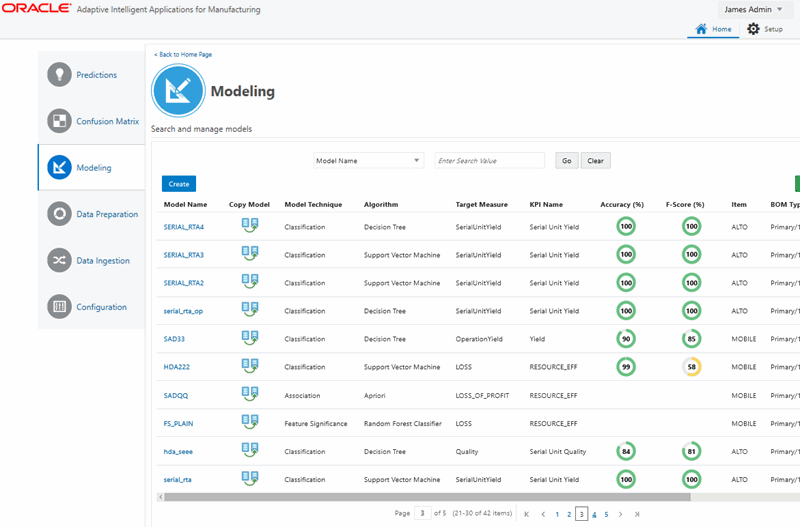Click Model Technique column header
800x527 pixels.
click(313, 205)
